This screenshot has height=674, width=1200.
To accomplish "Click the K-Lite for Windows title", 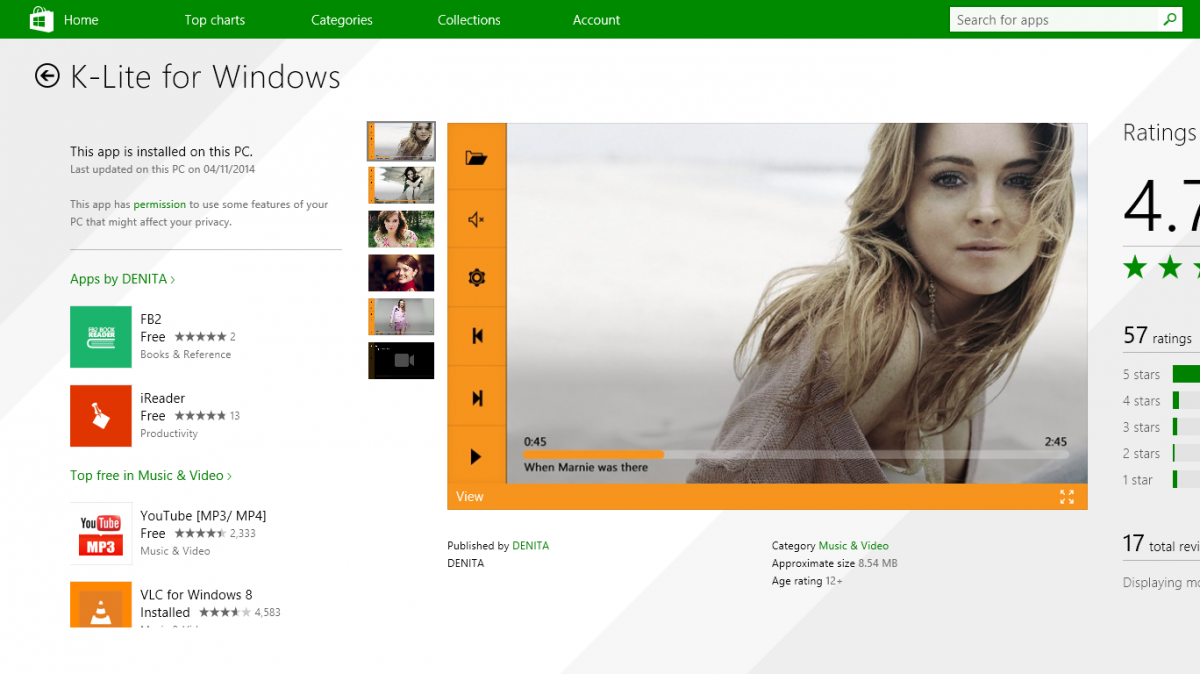I will [x=205, y=77].
